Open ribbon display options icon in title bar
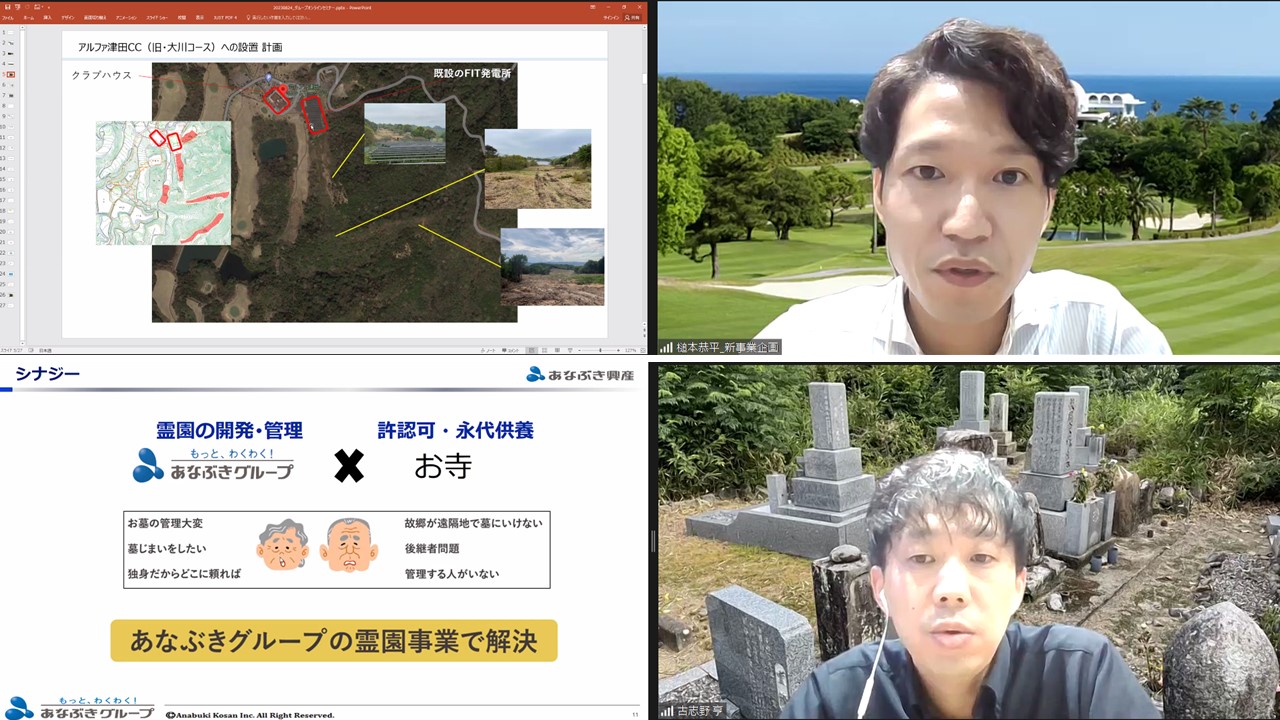 coord(593,7)
